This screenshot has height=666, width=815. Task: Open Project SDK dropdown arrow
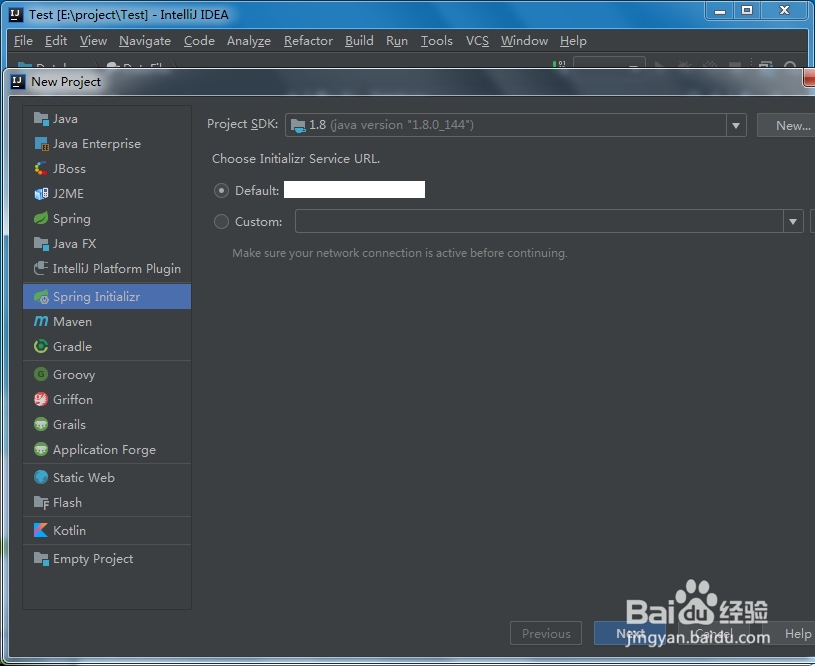tap(736, 125)
